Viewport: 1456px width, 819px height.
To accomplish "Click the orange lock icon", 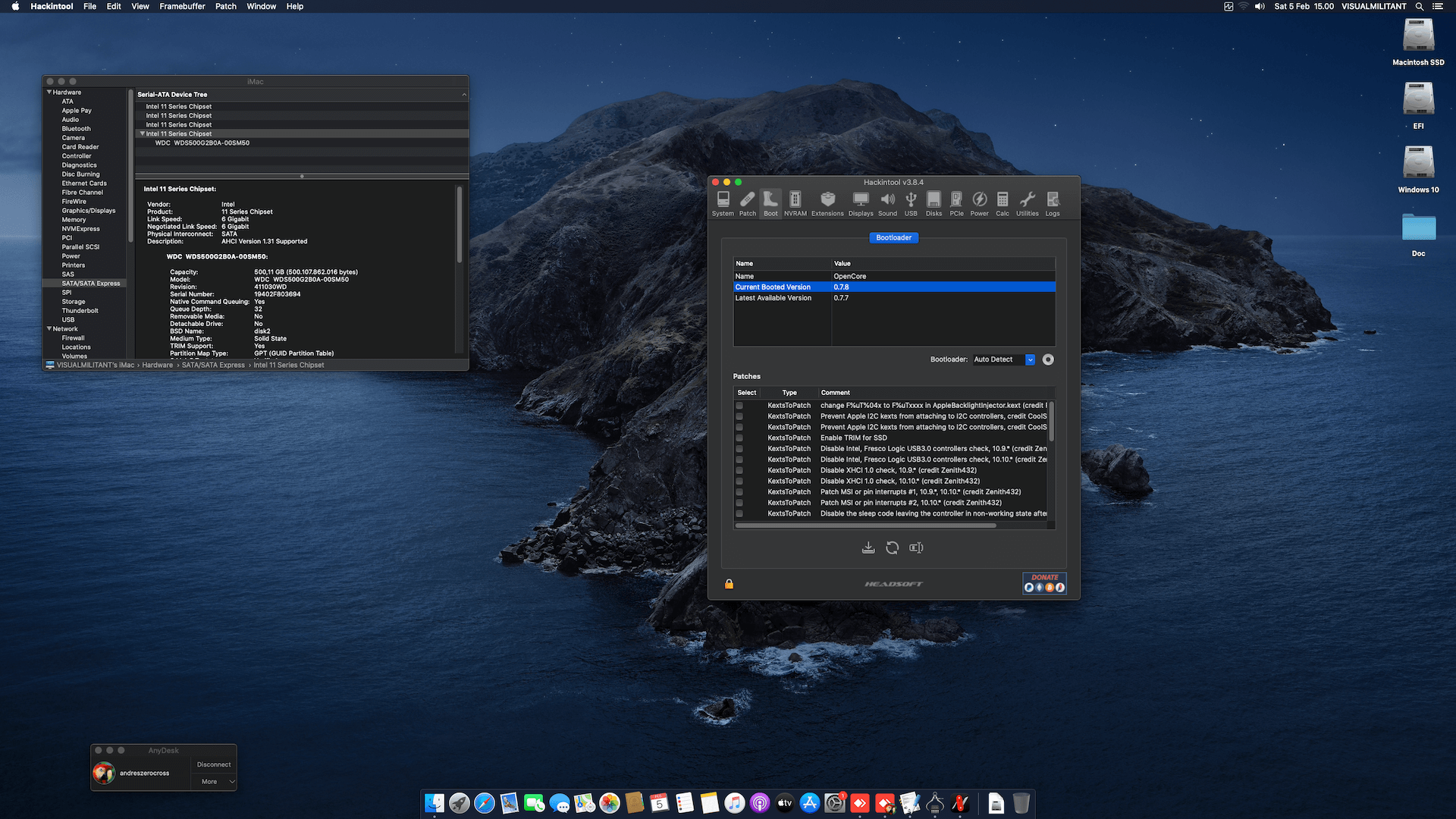I will [729, 584].
